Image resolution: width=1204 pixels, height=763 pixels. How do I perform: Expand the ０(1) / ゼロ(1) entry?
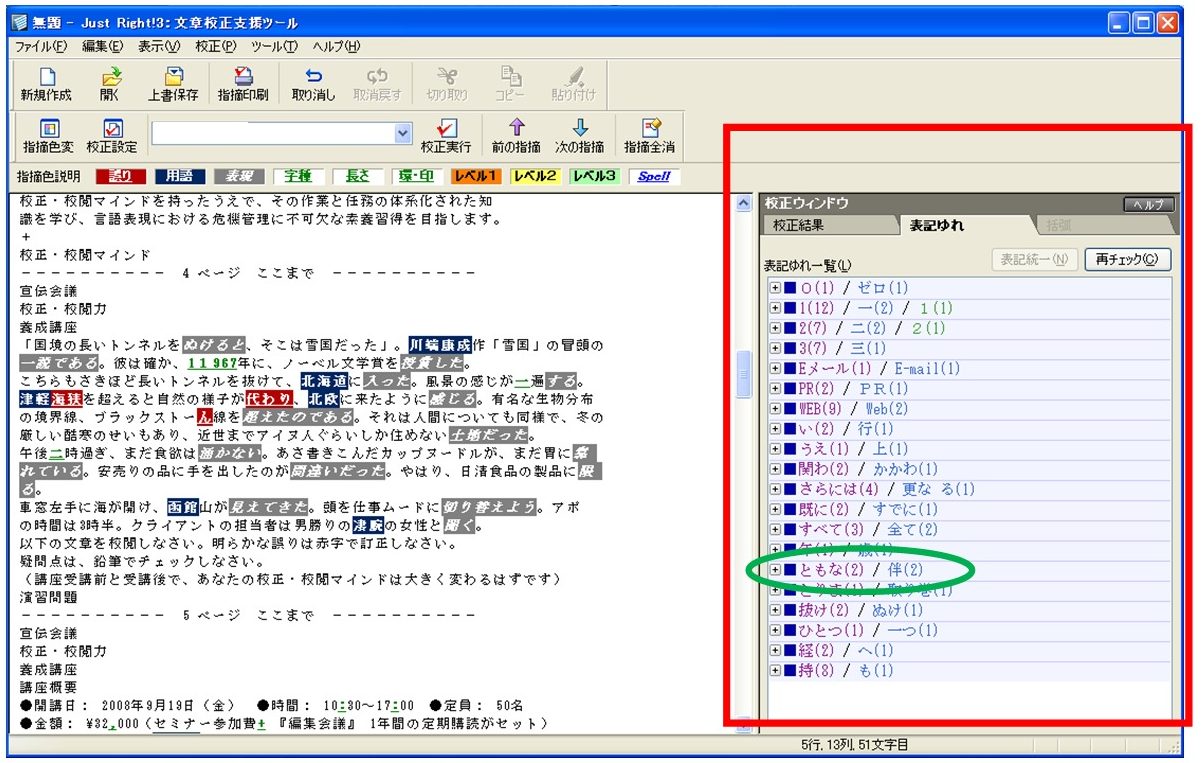[x=775, y=288]
